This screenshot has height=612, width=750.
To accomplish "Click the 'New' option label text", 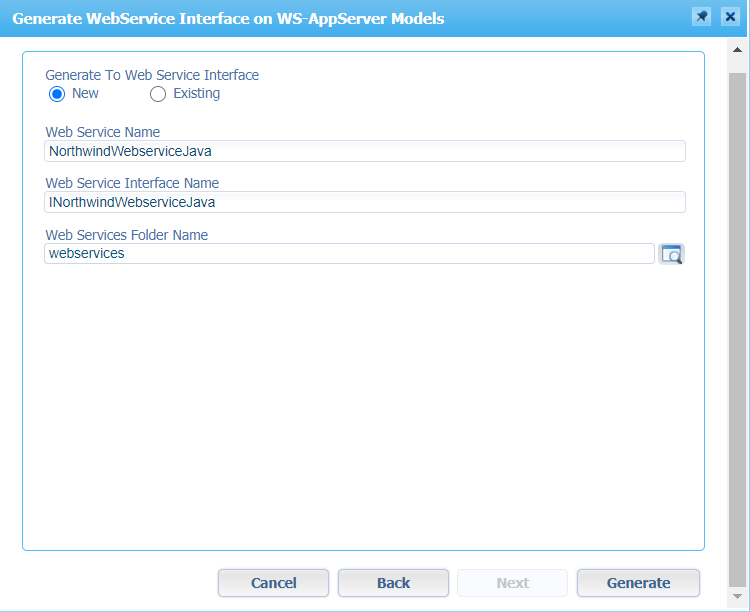I will click(x=86, y=94).
